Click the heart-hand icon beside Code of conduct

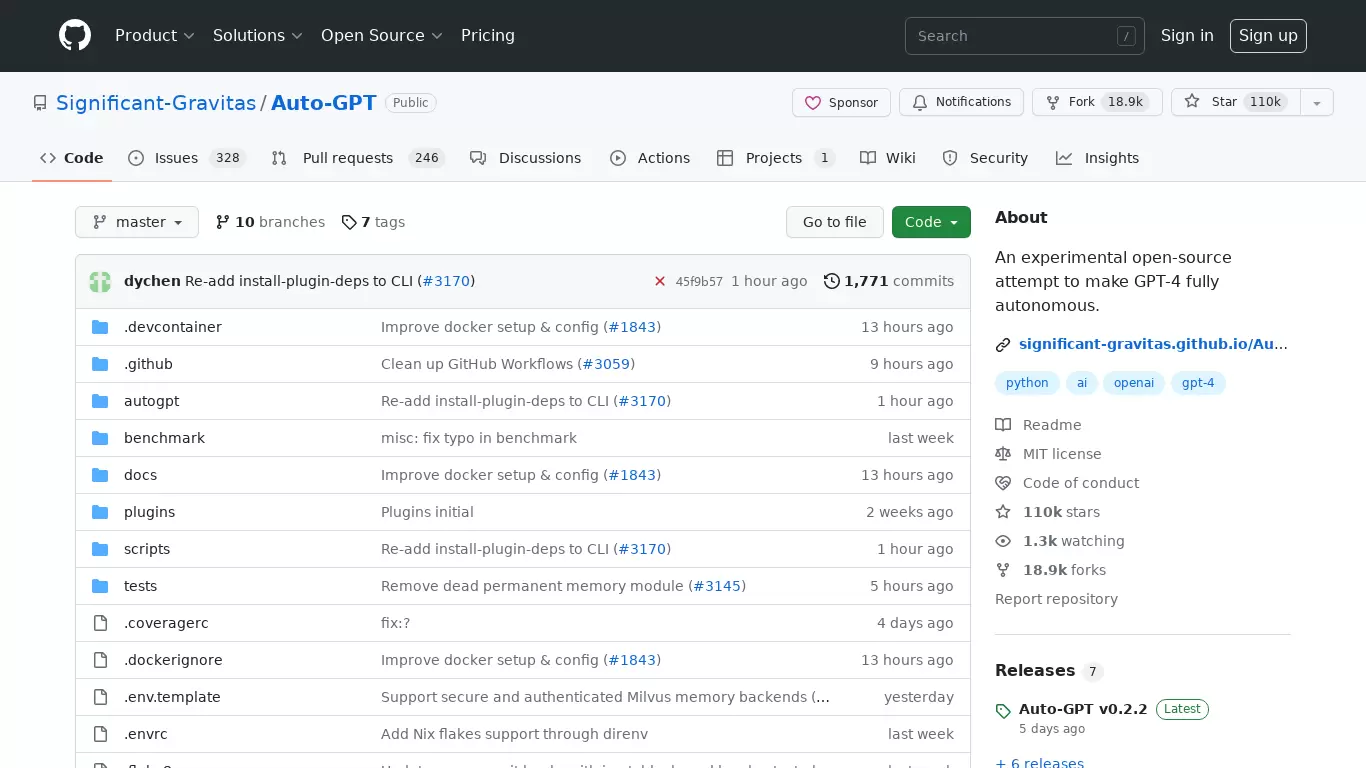tap(1003, 483)
